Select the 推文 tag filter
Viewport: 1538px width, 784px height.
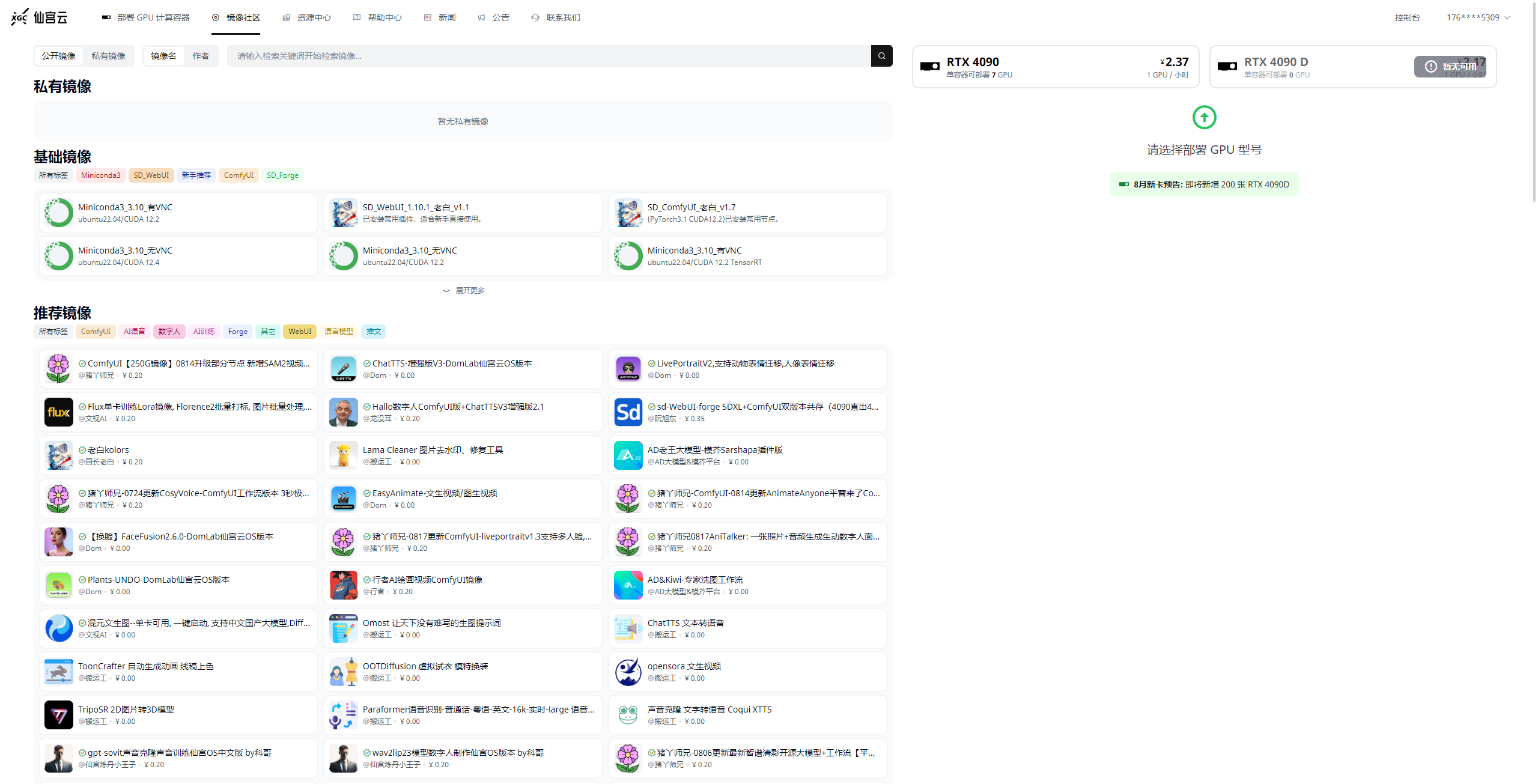pyautogui.click(x=374, y=332)
